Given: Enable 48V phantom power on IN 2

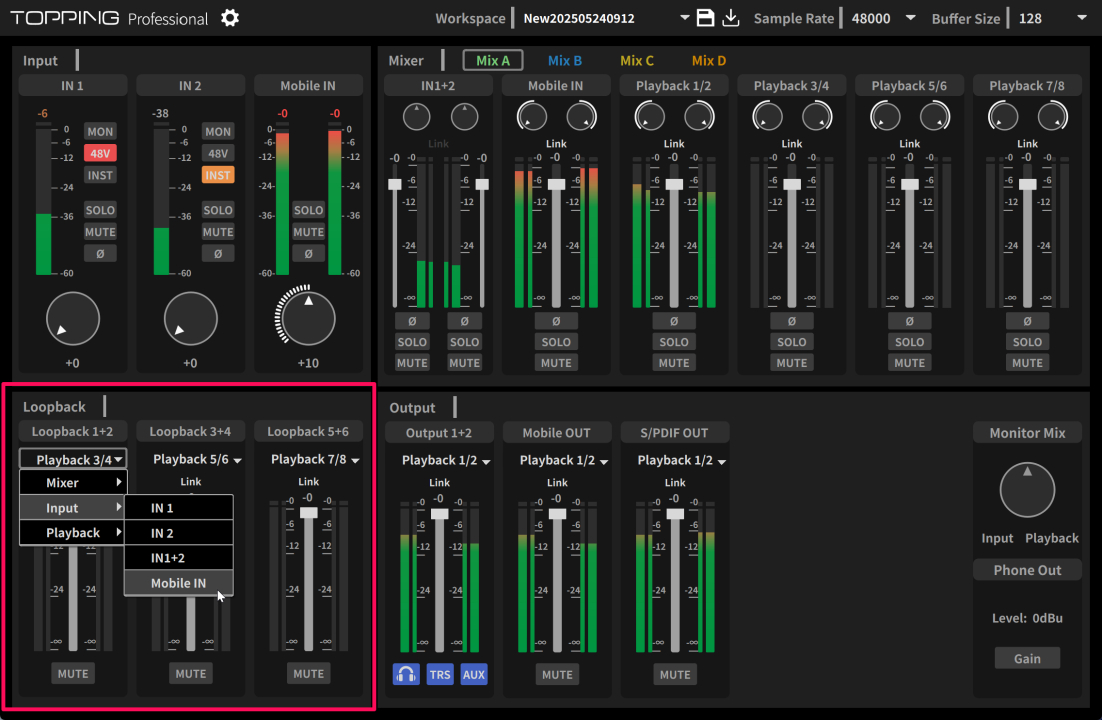Looking at the screenshot, I should point(218,153).
